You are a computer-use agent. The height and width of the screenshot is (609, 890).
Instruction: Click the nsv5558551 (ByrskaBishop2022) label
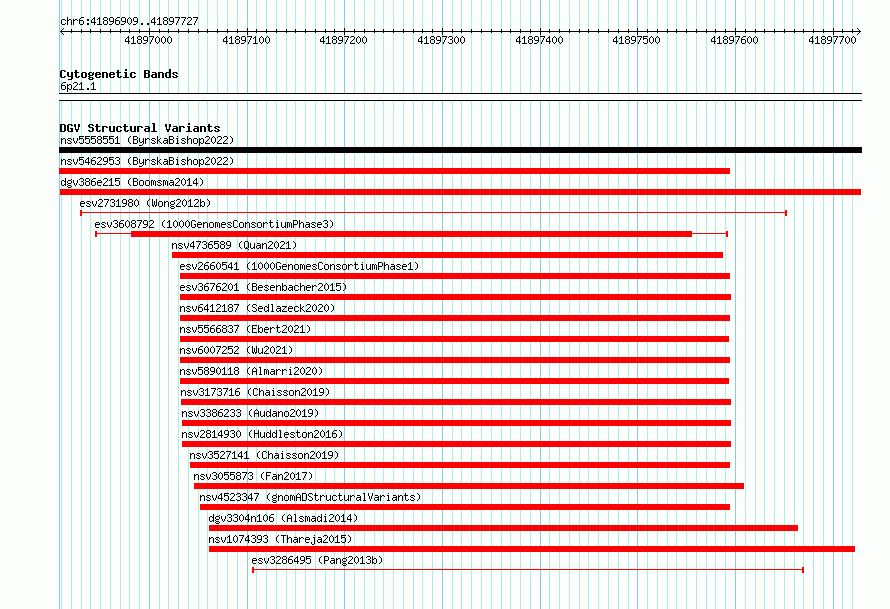pyautogui.click(x=147, y=140)
